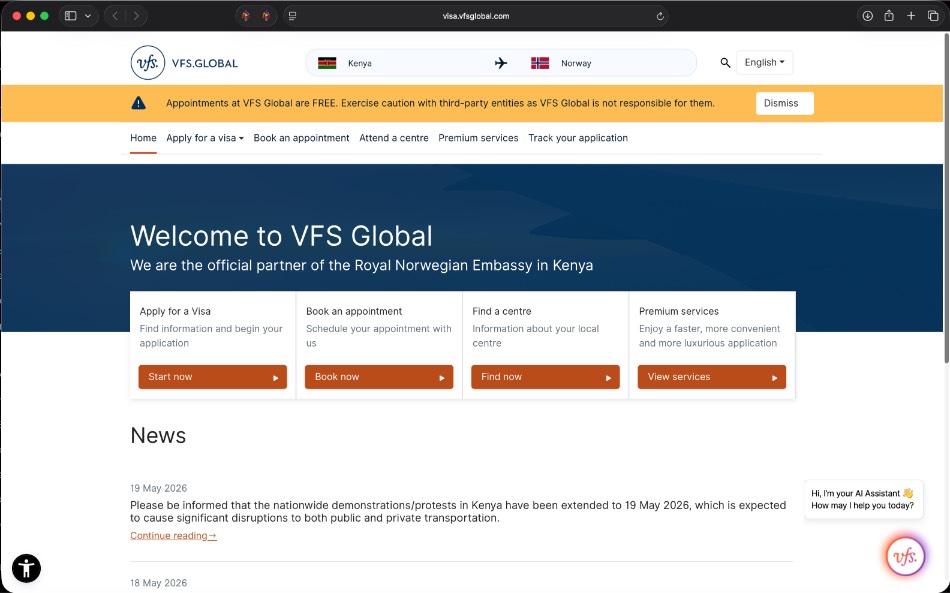The height and width of the screenshot is (593, 950).
Task: Click the Start now button
Action: tap(213, 377)
